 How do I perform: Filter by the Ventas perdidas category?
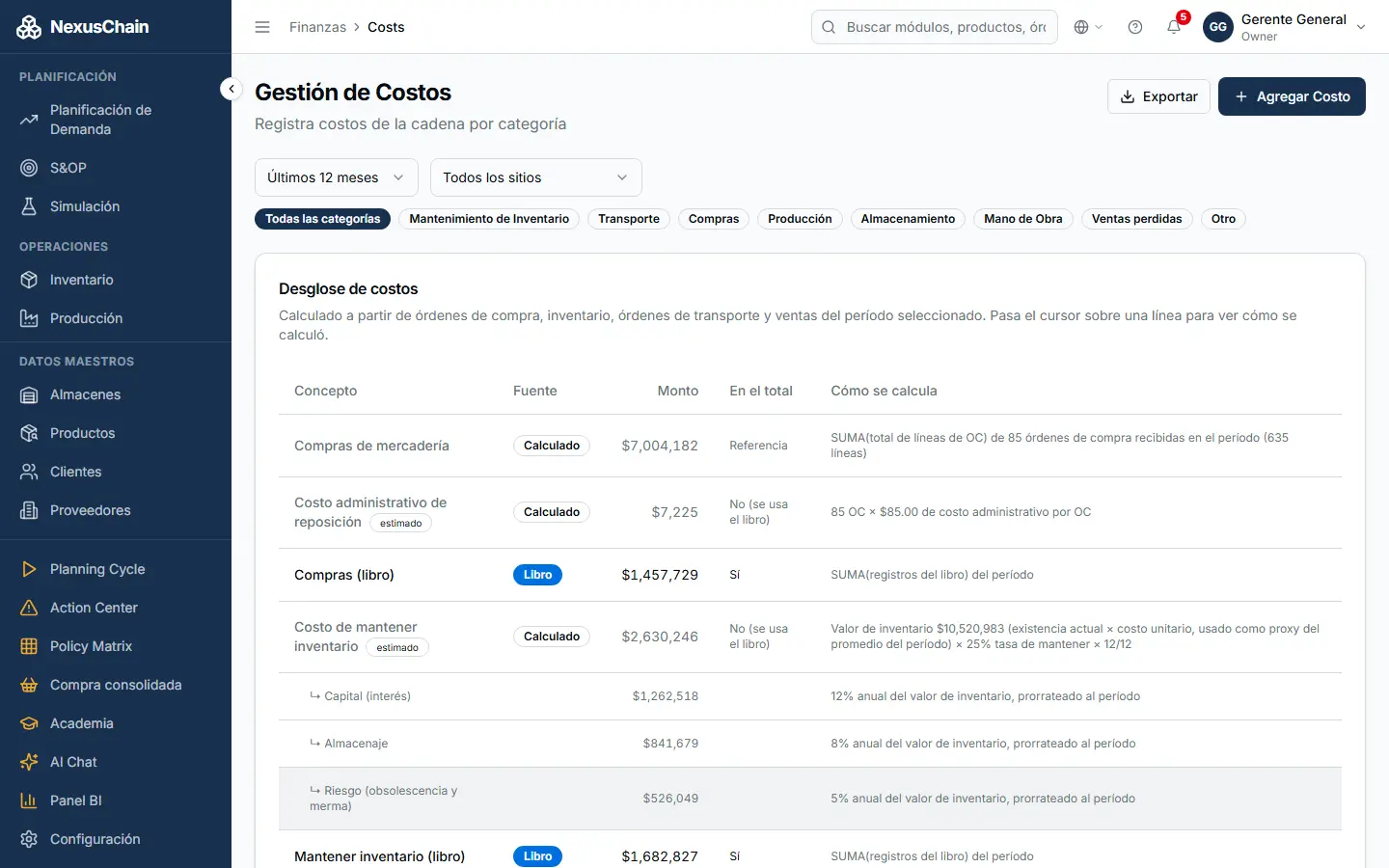pos(1137,219)
